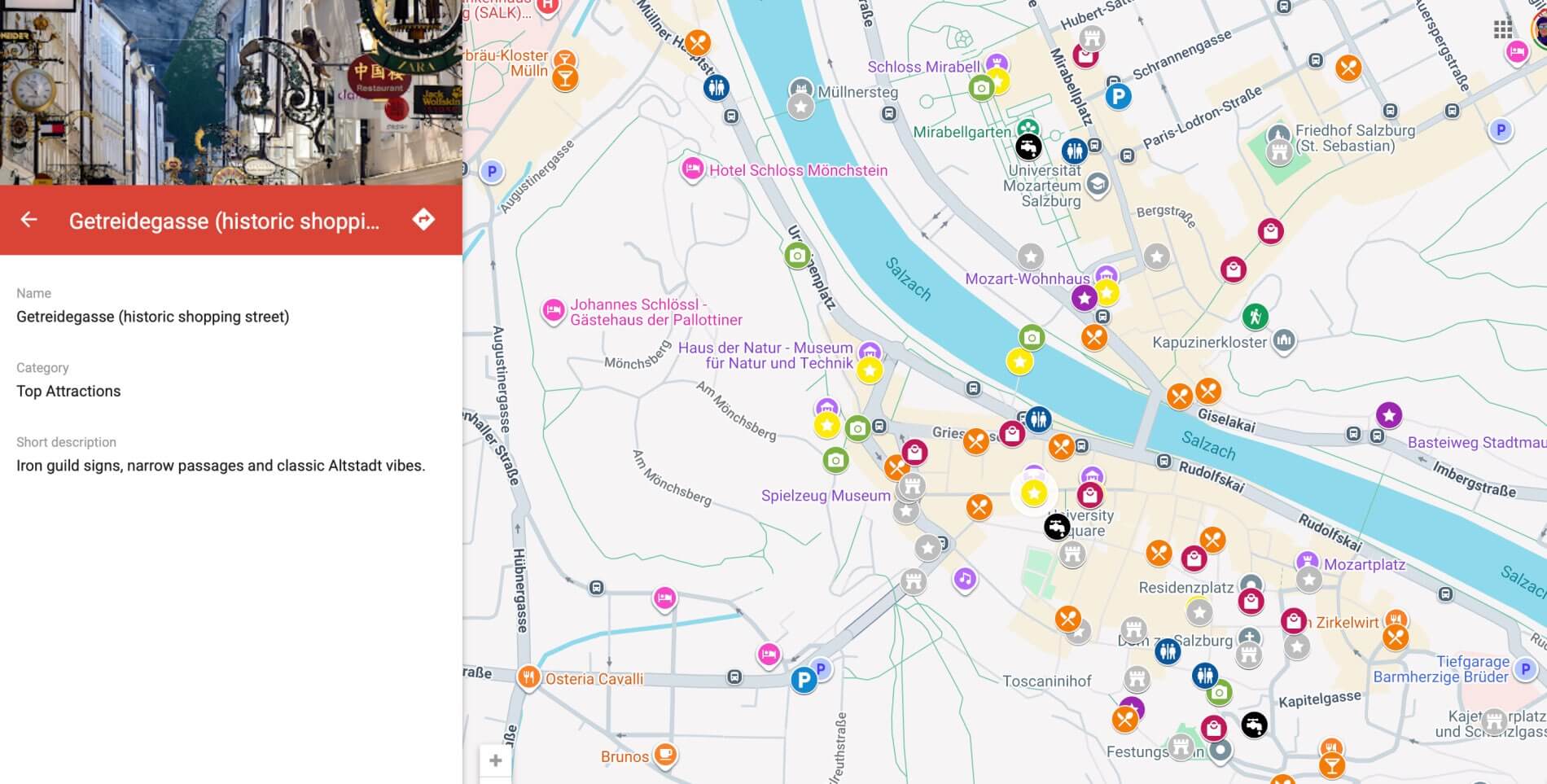Click the Schloss Mirabell label
The width and height of the screenshot is (1547, 784).
923,67
